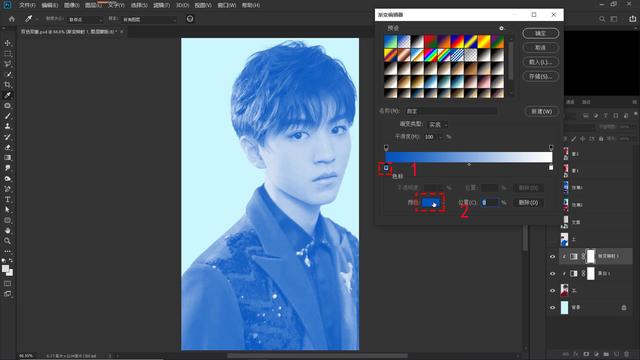Toggle visibility of portrait photo layer
The image size is (640, 360).
[553, 291]
